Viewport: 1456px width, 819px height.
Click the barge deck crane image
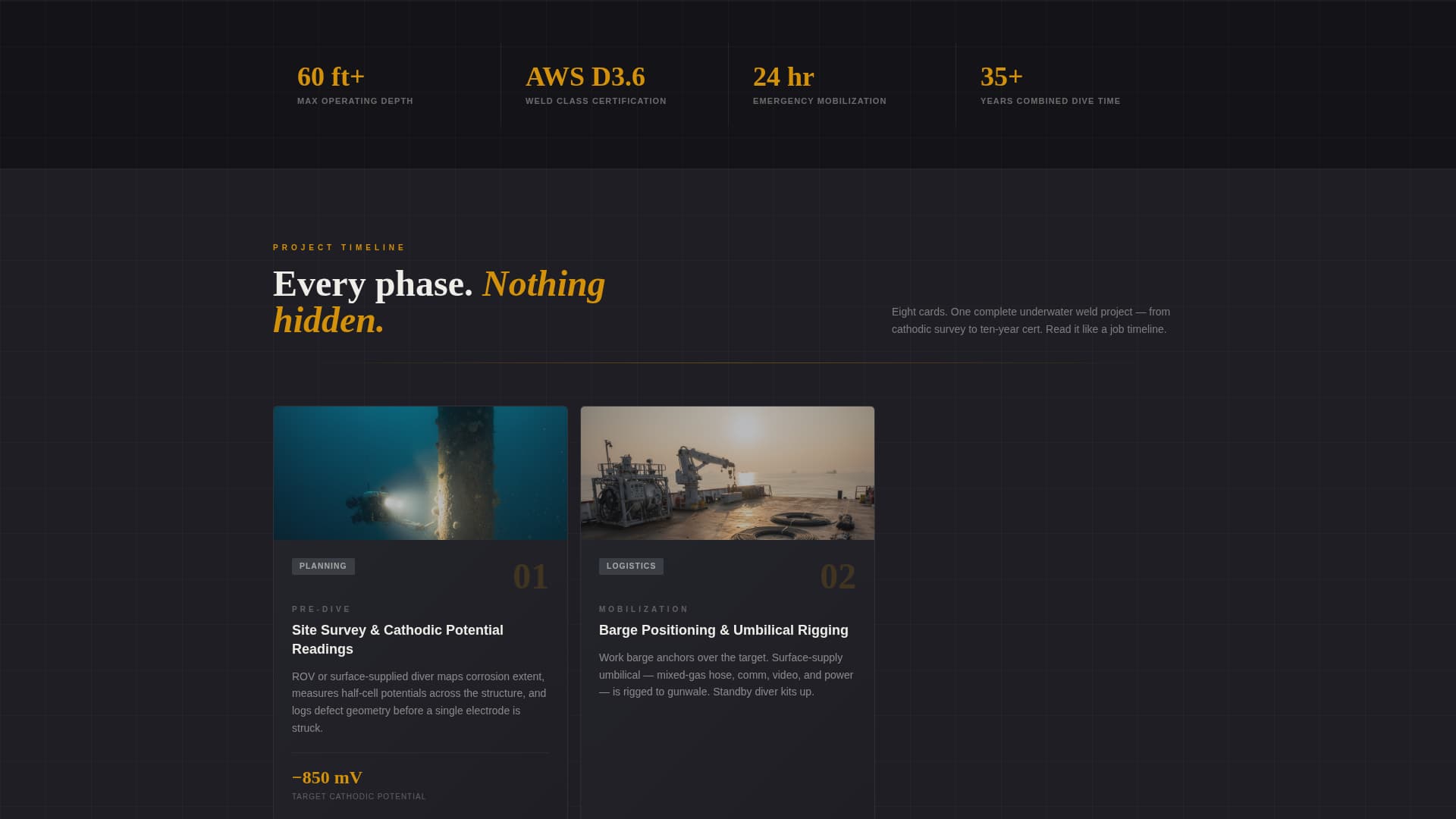(x=727, y=473)
